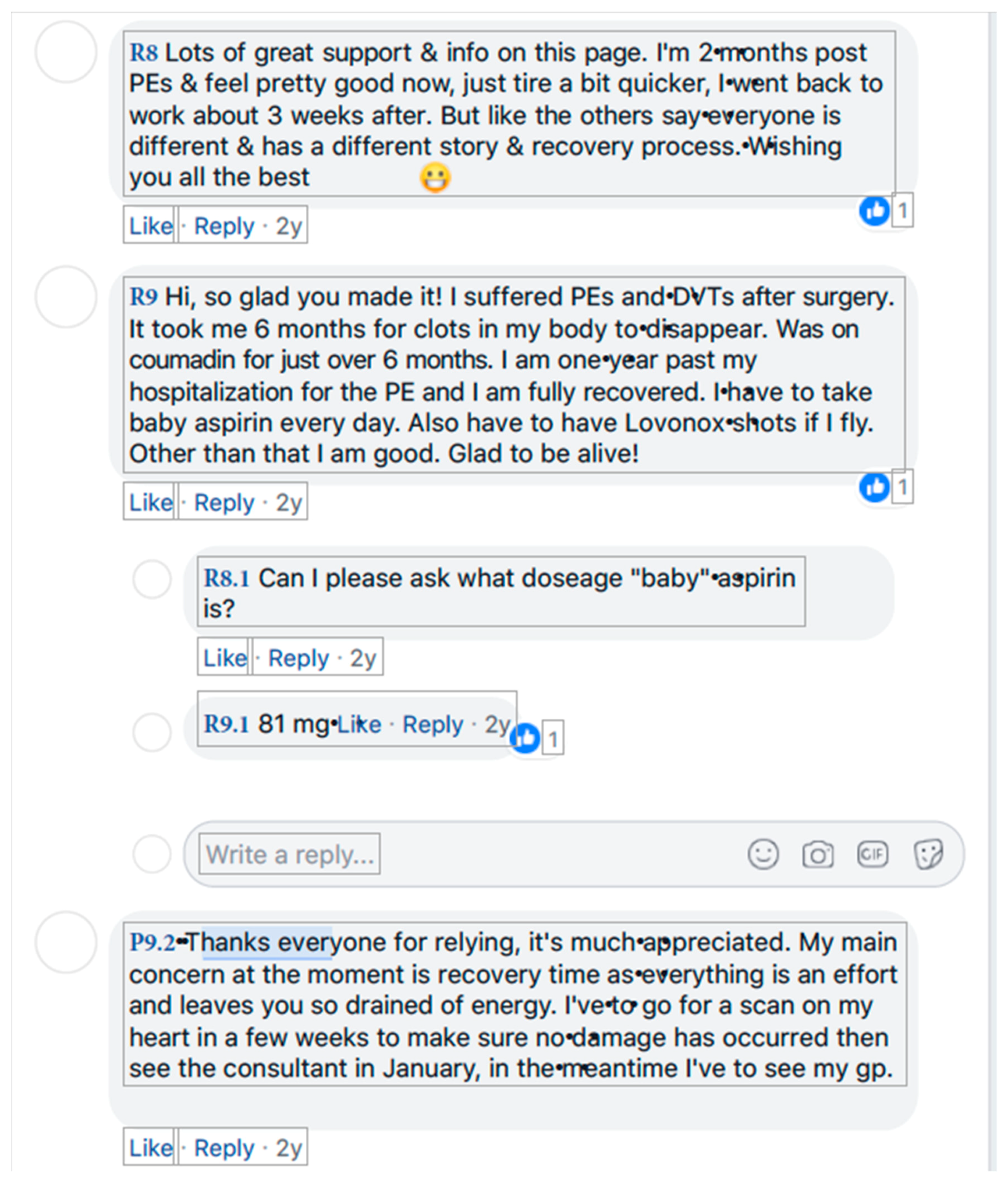This screenshot has width=1008, height=1185.
Task: Click thumbs-up reaction next to 81 mg reply
Action: click(525, 738)
